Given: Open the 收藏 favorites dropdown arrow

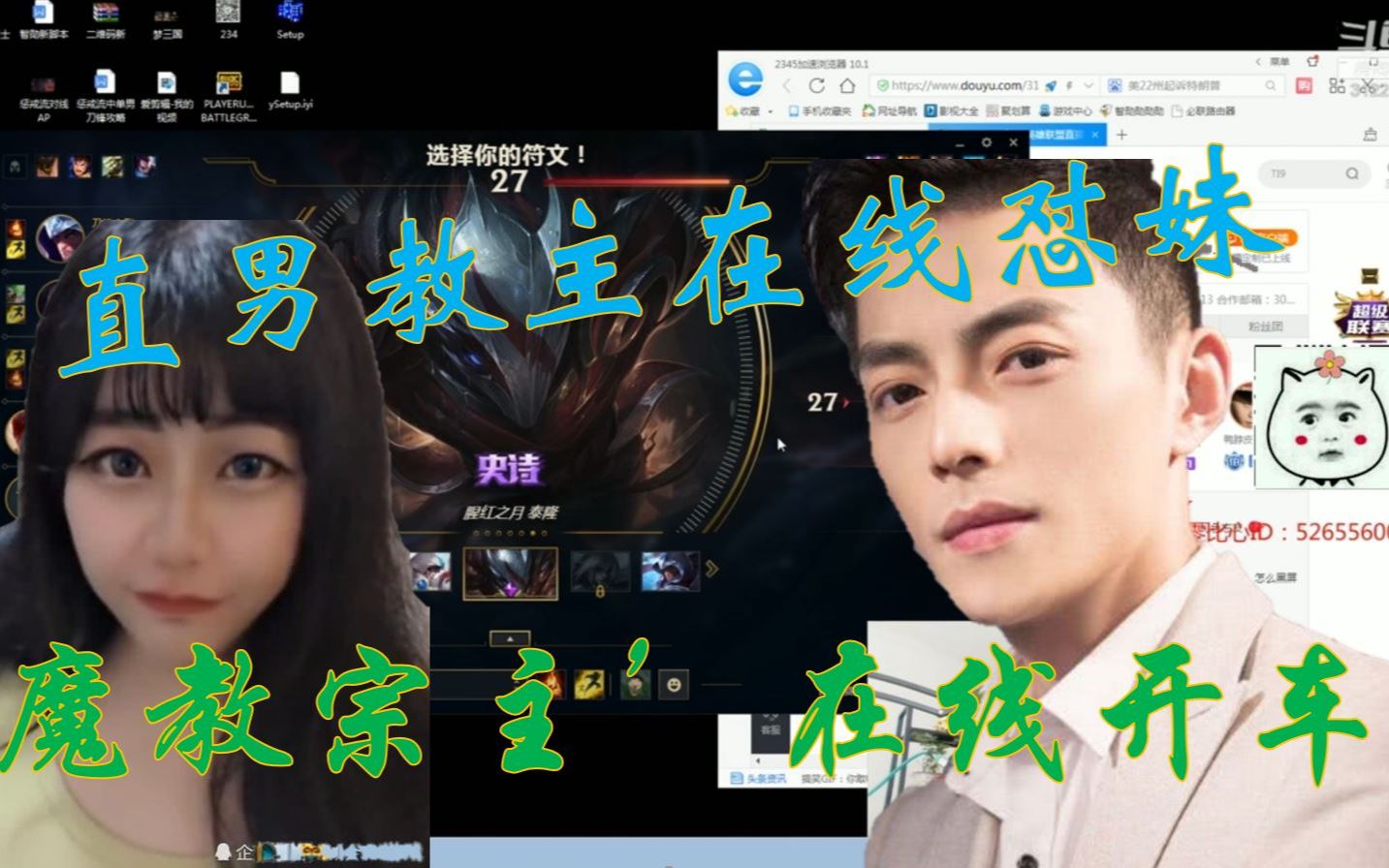Looking at the screenshot, I should click(x=771, y=110).
